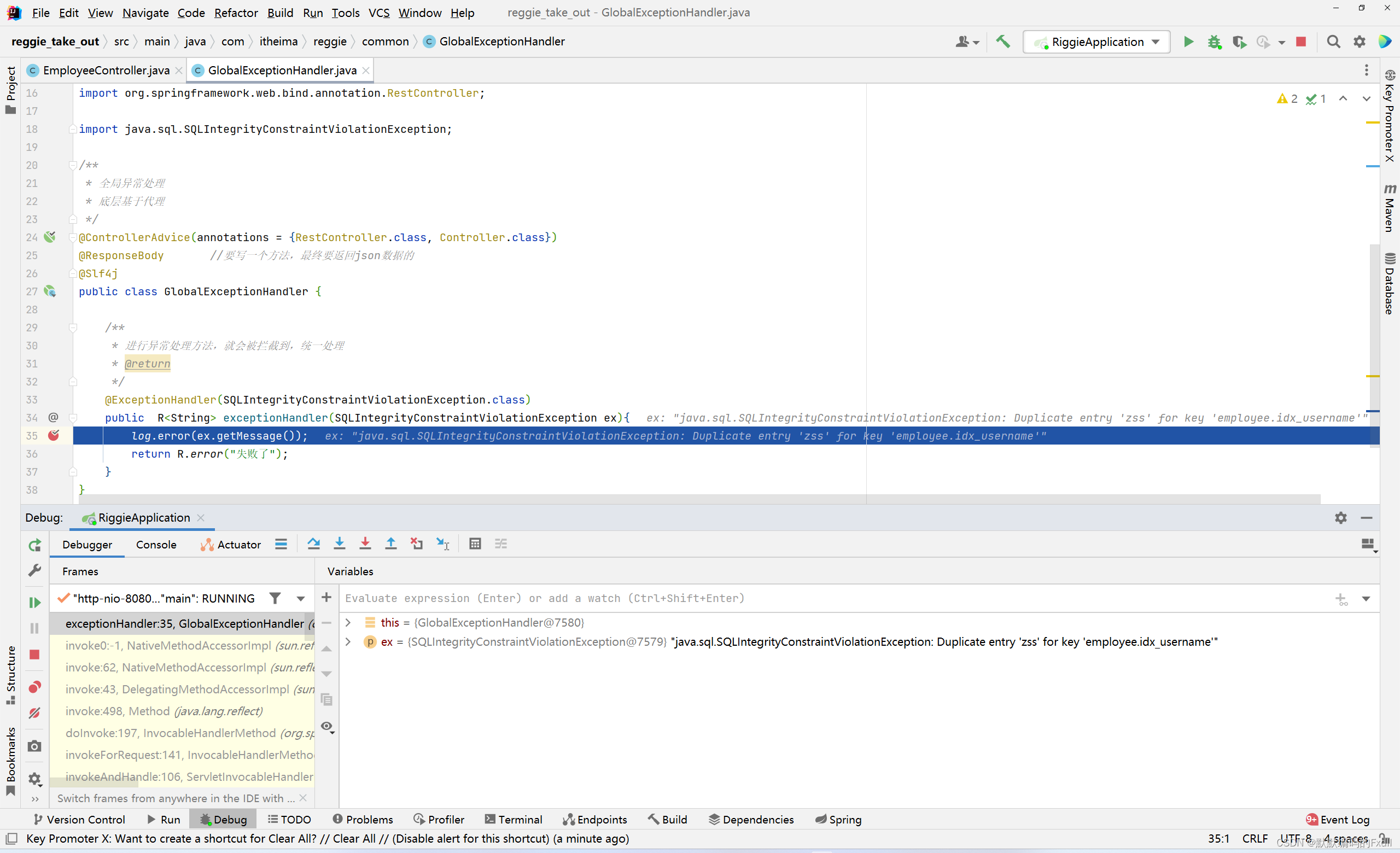This screenshot has height=853, width=1400.
Task: Toggle Mute Breakpoints in debug sidebar
Action: point(34,712)
